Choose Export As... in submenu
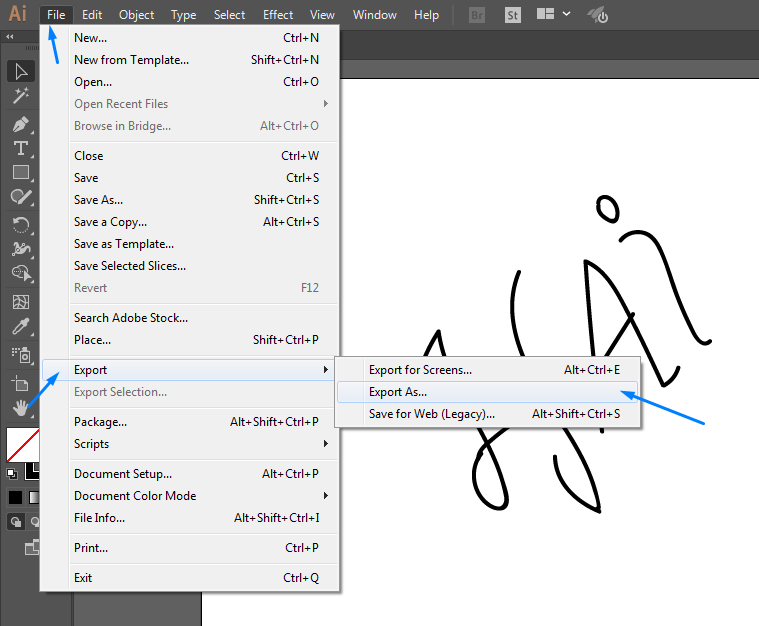This screenshot has height=626, width=759. (487, 392)
